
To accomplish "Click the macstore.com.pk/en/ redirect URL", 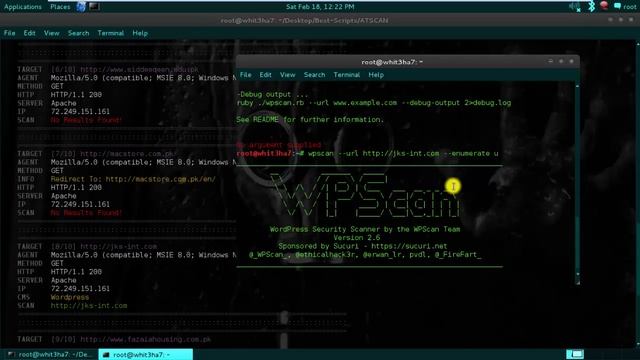I will click(160, 179).
